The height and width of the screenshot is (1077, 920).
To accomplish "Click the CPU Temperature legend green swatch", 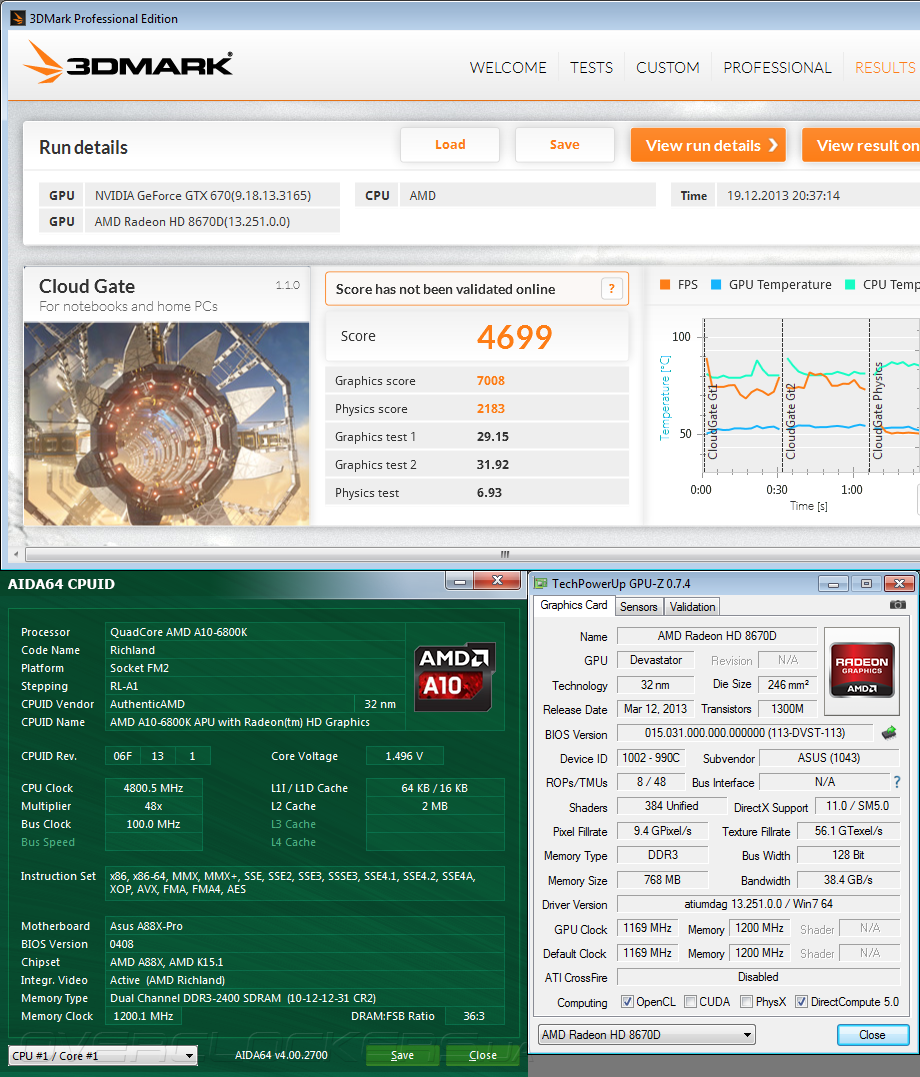I will coord(850,284).
